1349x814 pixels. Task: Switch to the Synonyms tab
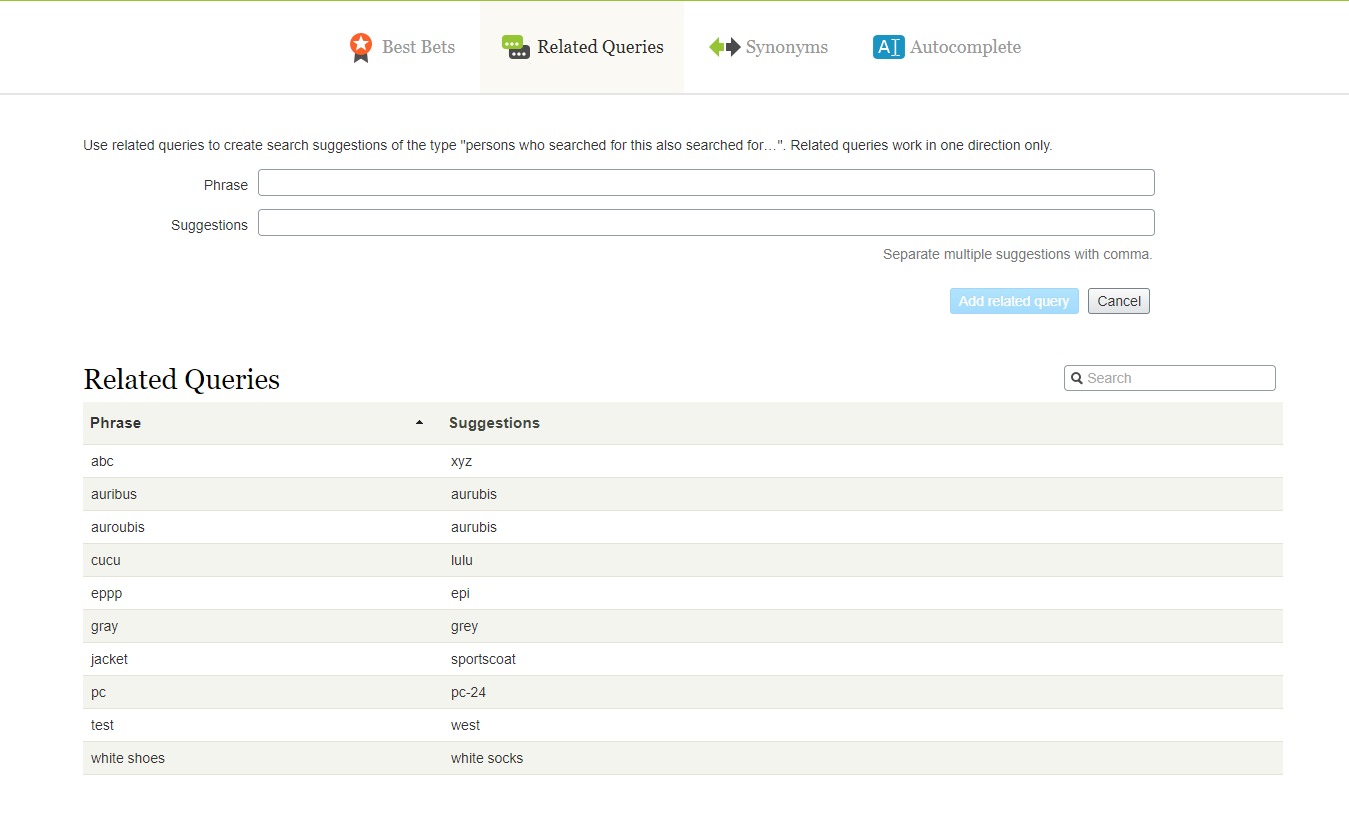pyautogui.click(x=786, y=47)
